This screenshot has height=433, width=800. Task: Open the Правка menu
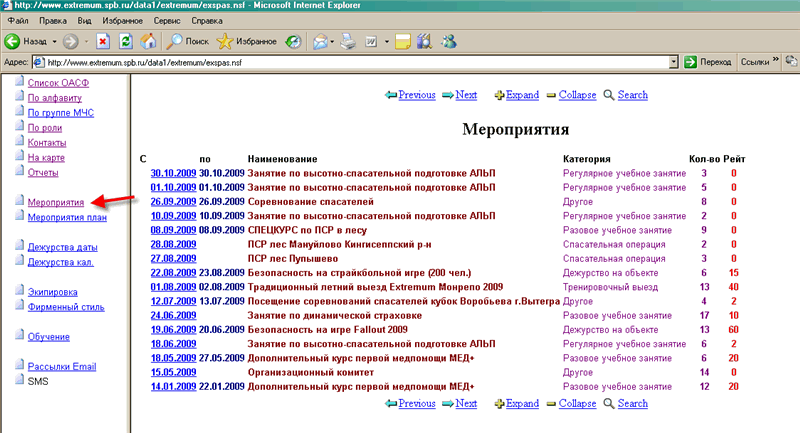53,21
